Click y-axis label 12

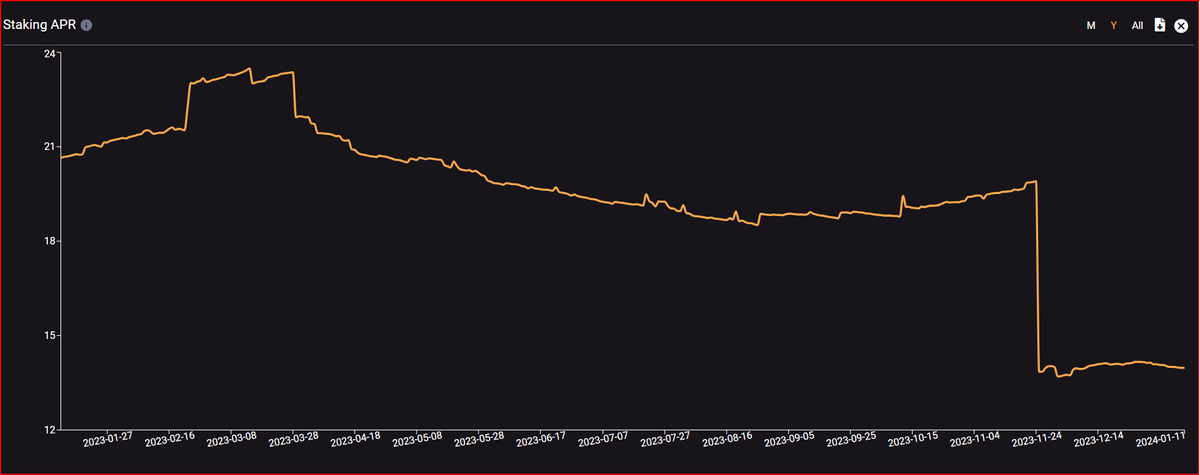(50, 430)
